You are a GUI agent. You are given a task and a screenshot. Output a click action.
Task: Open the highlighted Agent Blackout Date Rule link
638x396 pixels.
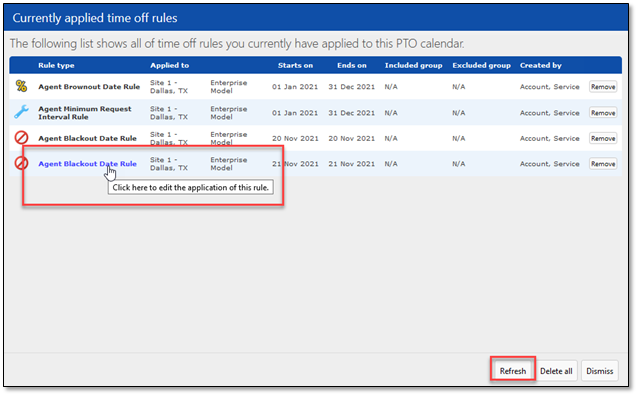[87, 164]
